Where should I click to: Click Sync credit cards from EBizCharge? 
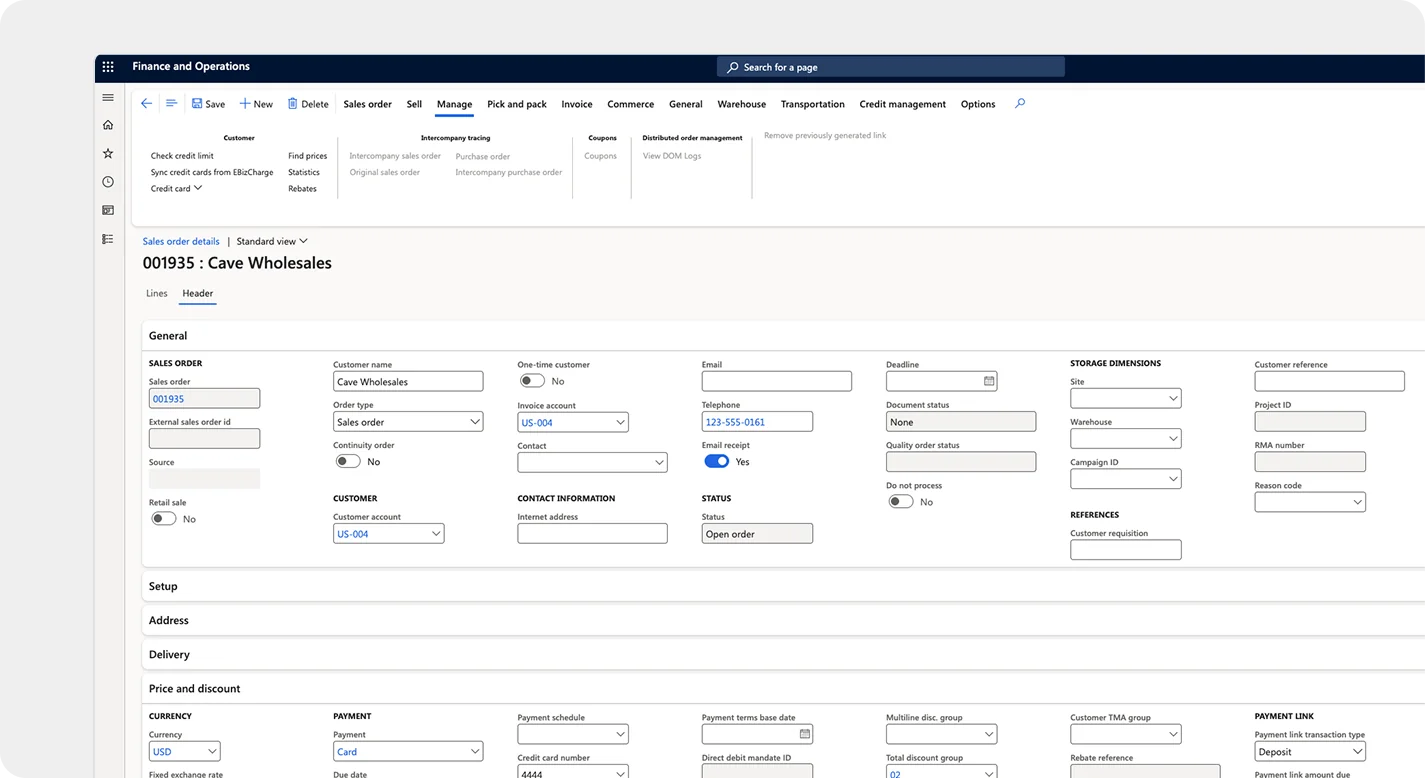pyautogui.click(x=212, y=172)
